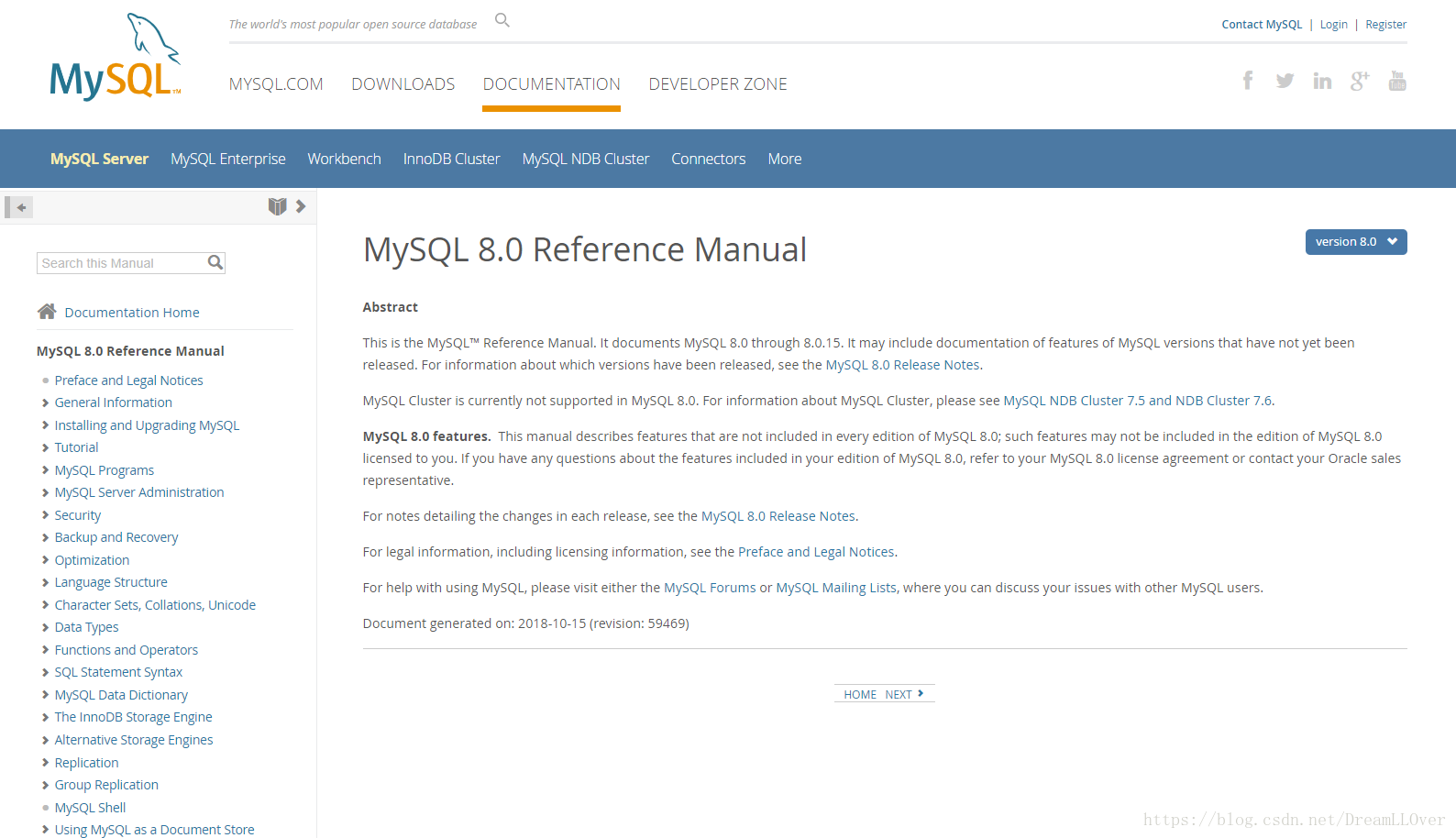Click the manual search magnifier button
The image size is (1456, 838).
215,263
